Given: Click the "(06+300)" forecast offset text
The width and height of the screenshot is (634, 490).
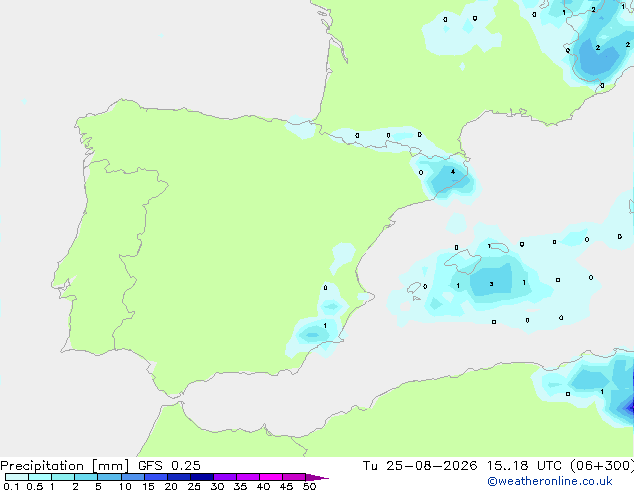Looking at the screenshot, I should (602, 466).
